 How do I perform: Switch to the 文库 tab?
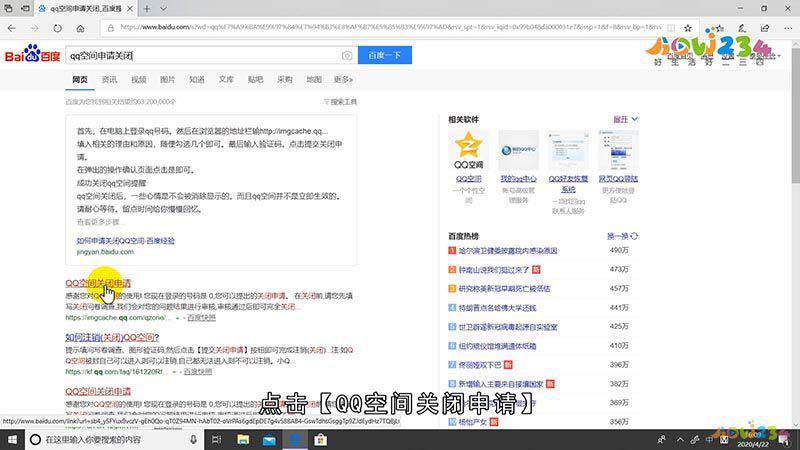(x=226, y=79)
